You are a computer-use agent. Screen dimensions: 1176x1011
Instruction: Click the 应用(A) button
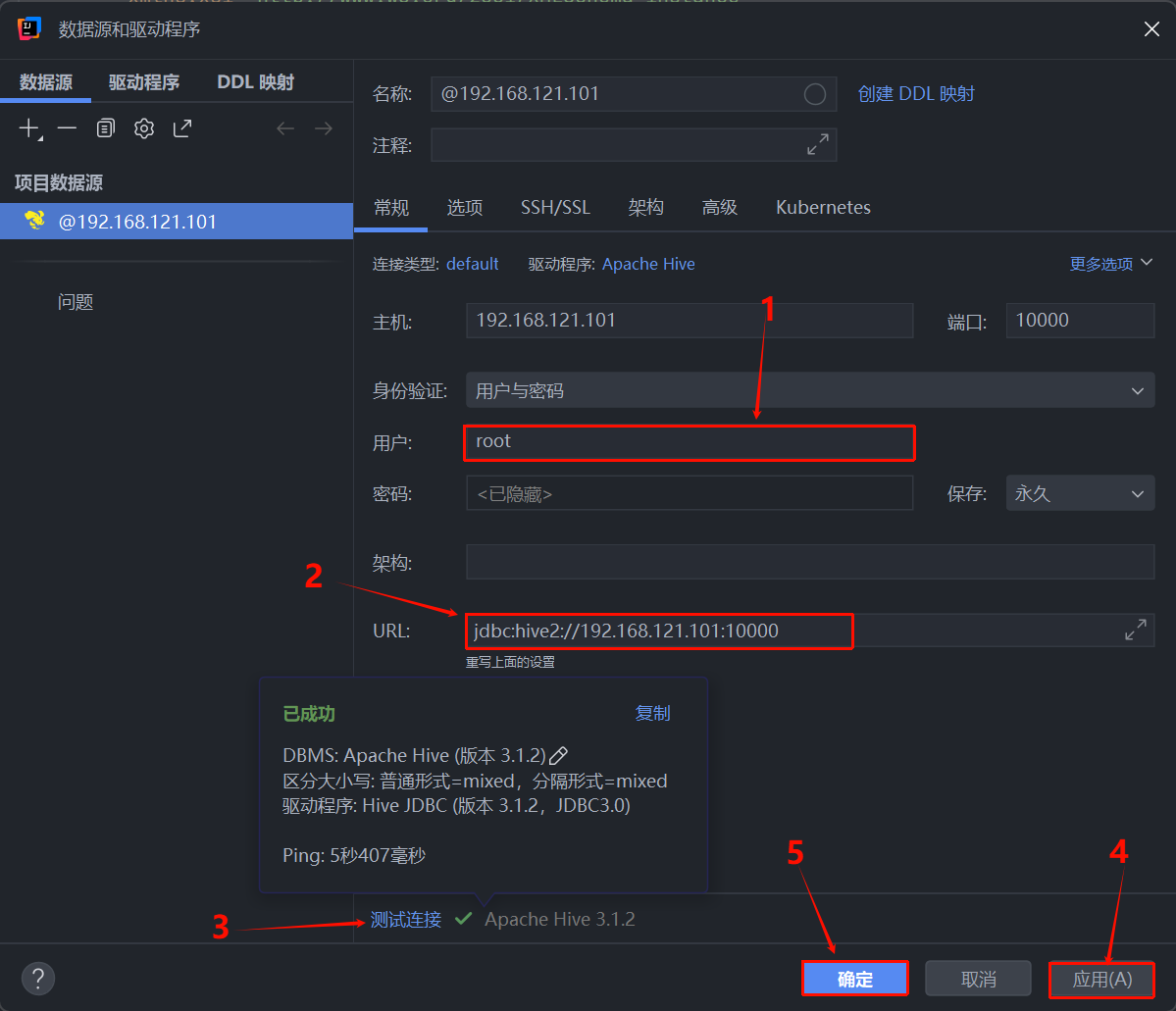coord(1101,979)
